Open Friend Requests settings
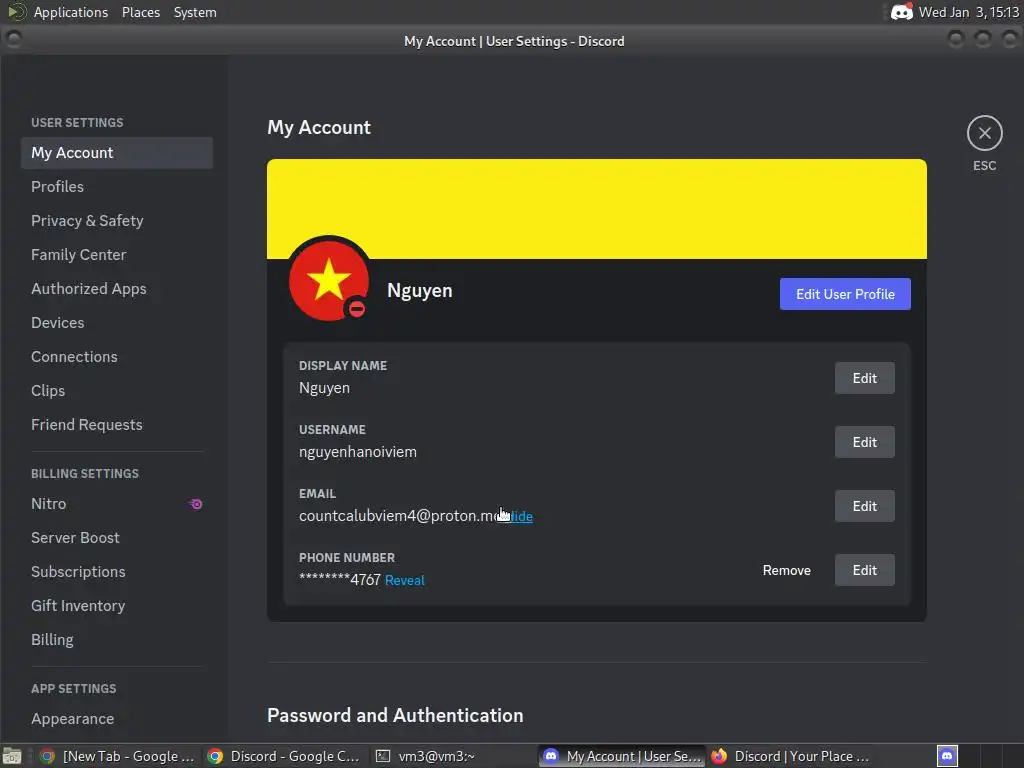Viewport: 1024px width, 768px height. [117, 424]
